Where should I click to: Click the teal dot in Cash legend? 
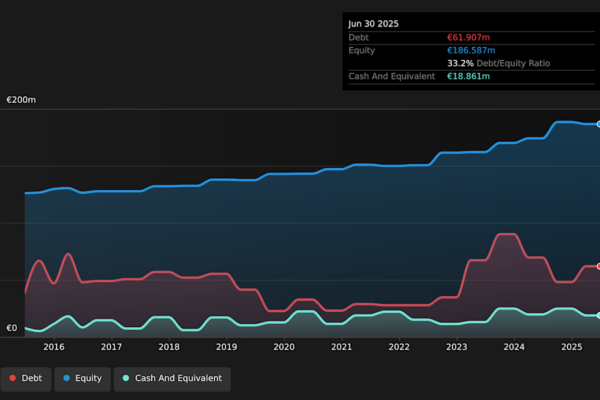pyautogui.click(x=126, y=378)
